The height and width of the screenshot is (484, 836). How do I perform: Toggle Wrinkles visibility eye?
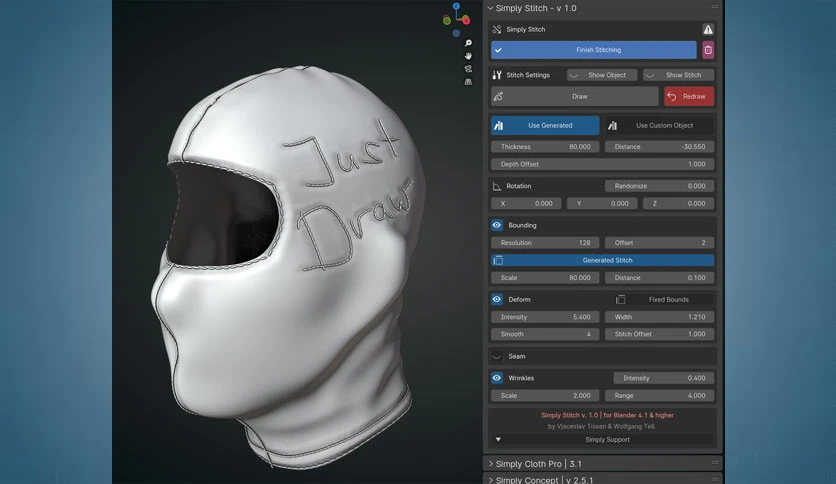(x=497, y=378)
